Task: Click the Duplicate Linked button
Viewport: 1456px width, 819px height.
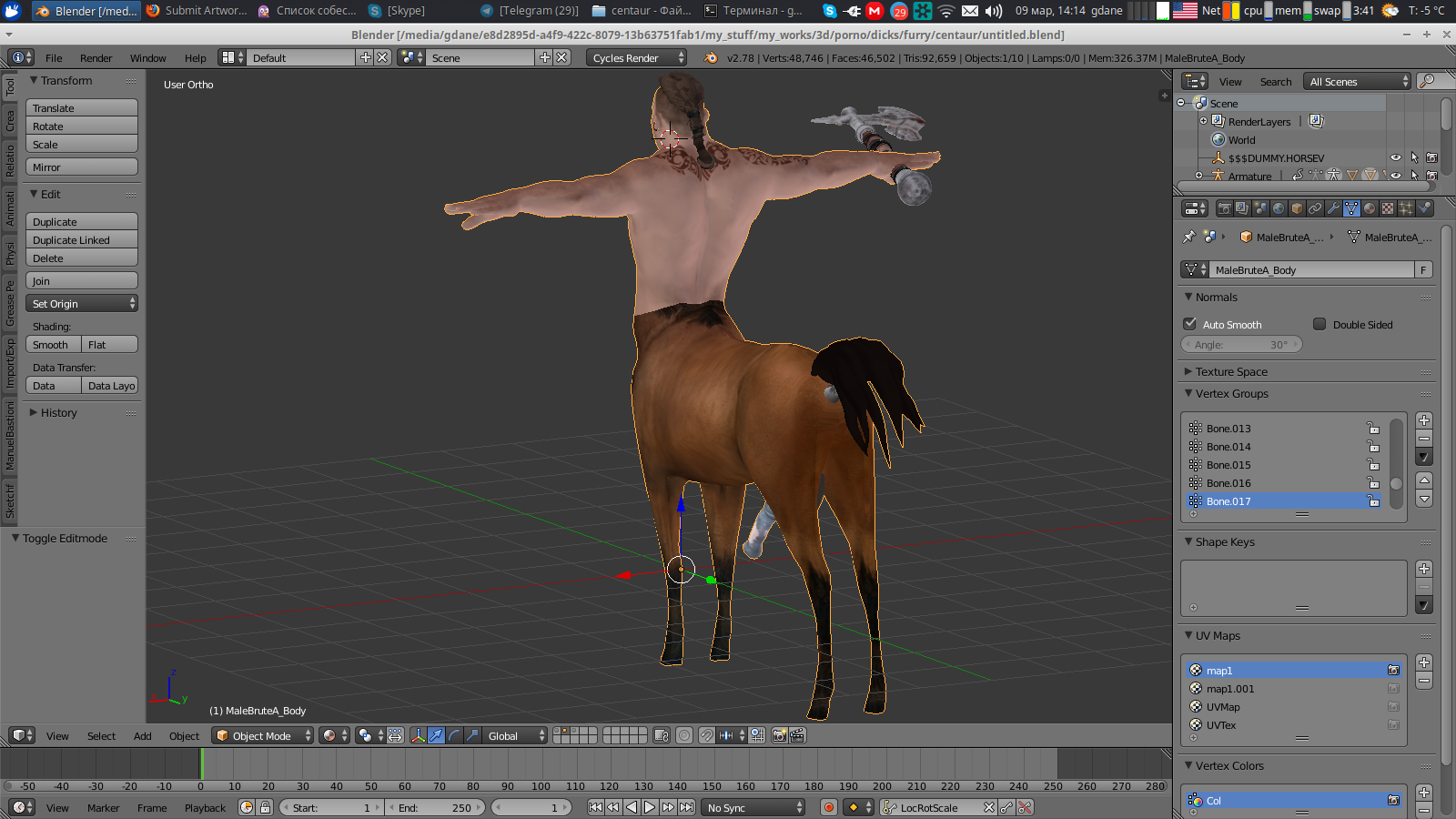Action: pyautogui.click(x=81, y=240)
